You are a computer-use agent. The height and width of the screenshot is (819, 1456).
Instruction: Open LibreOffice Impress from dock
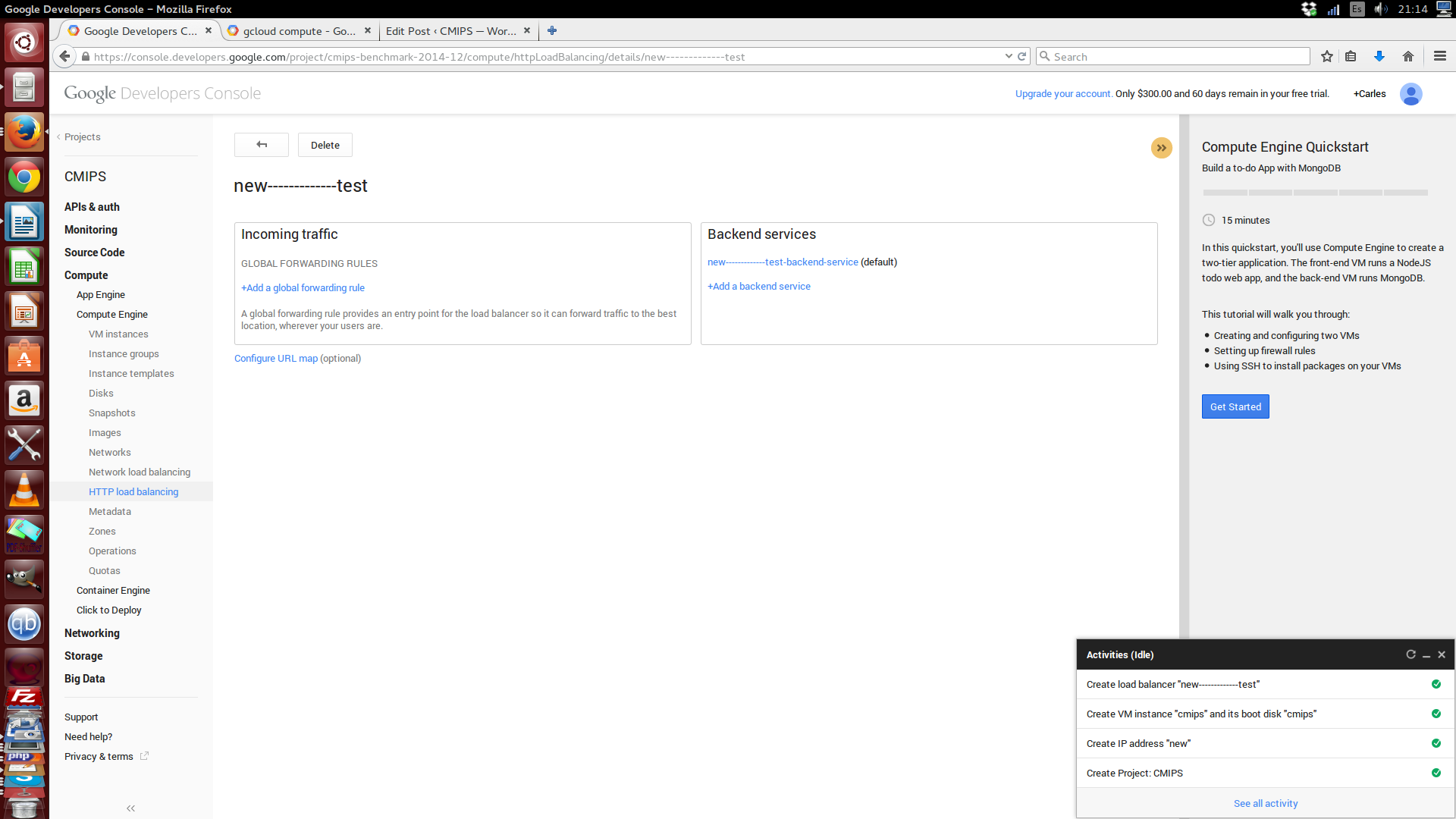(x=24, y=312)
